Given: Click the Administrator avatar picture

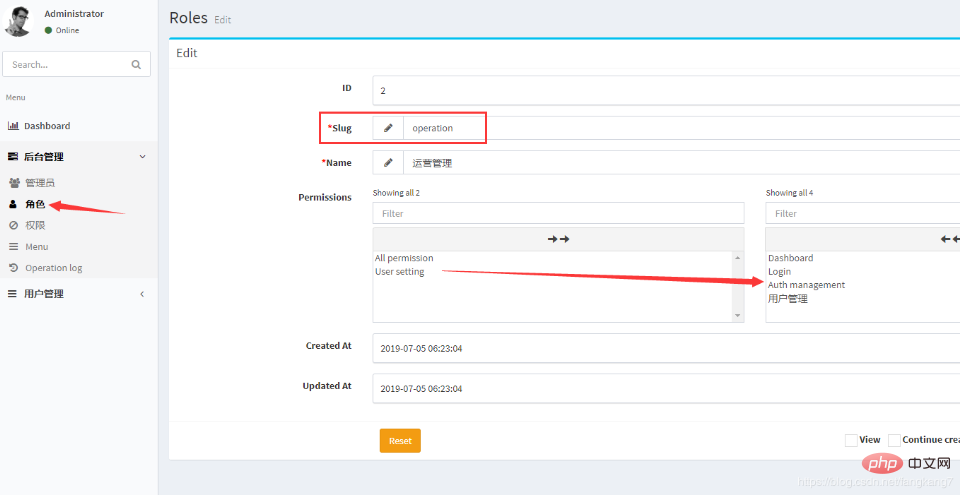Looking at the screenshot, I should 19,21.
